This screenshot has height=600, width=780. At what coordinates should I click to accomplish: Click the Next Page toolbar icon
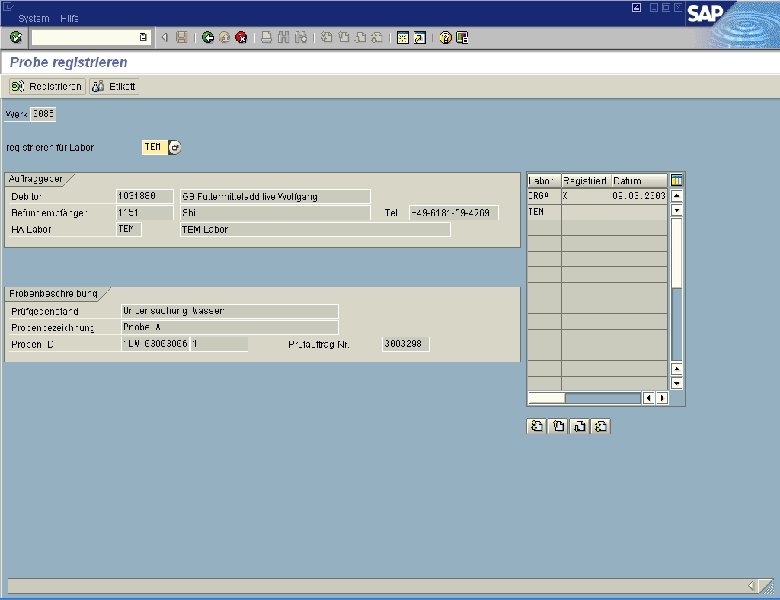point(360,37)
